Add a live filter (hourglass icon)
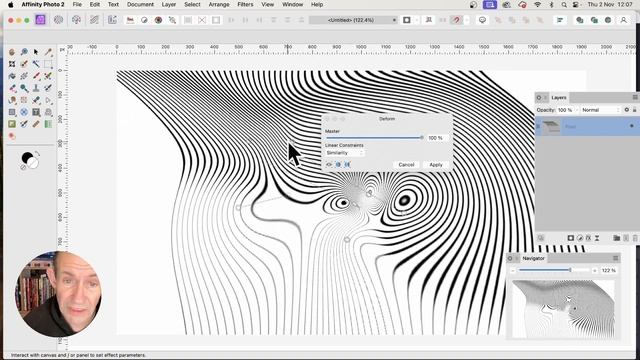Image resolution: width=640 pixels, height=360 pixels. coord(597,238)
